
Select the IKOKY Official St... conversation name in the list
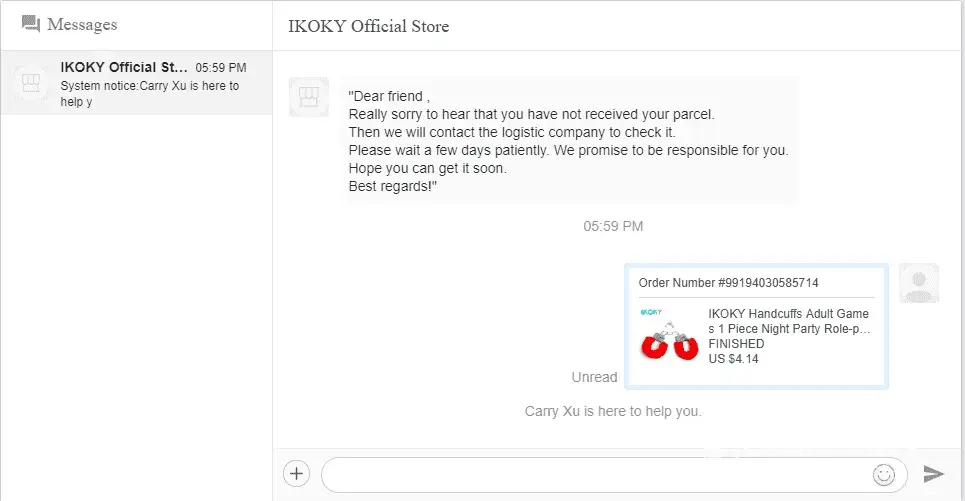[124, 67]
